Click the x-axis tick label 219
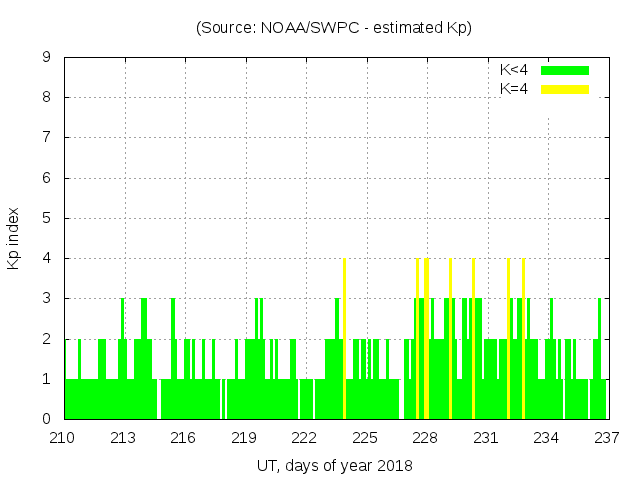The height and width of the screenshot is (480, 640). pos(245,438)
